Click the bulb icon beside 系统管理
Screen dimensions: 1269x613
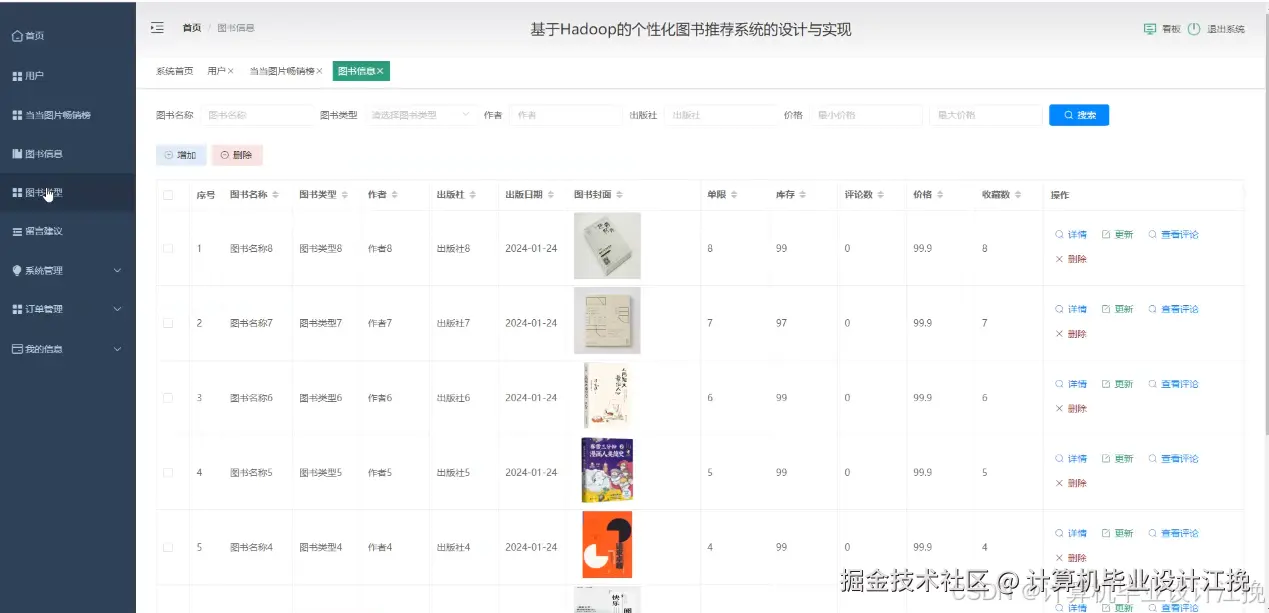click(17, 270)
